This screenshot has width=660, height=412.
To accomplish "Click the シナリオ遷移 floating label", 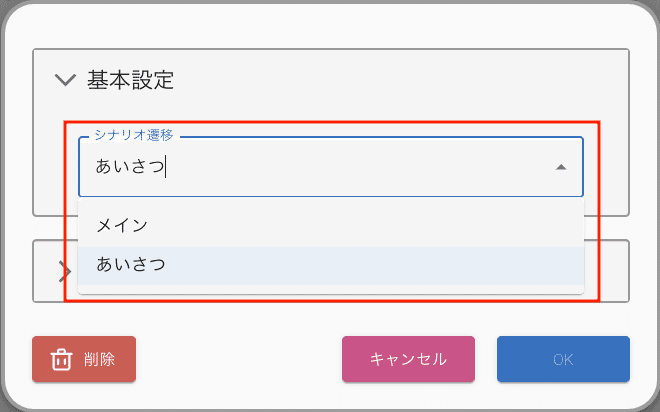I will click(x=134, y=135).
